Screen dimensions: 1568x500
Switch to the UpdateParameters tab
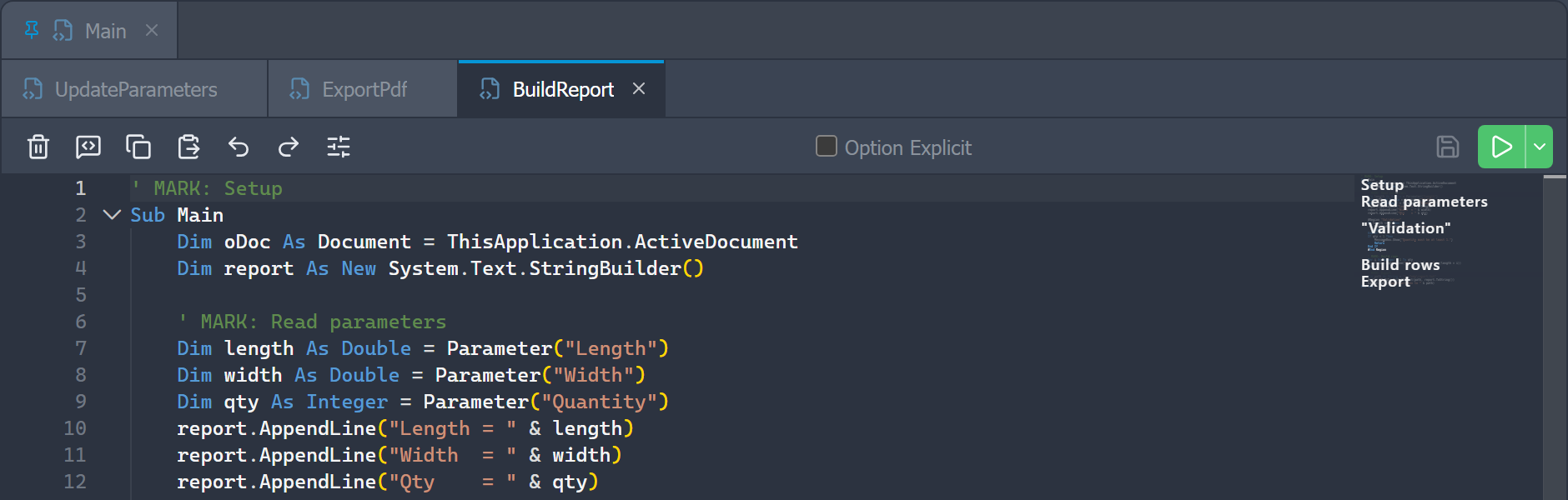[x=135, y=89]
